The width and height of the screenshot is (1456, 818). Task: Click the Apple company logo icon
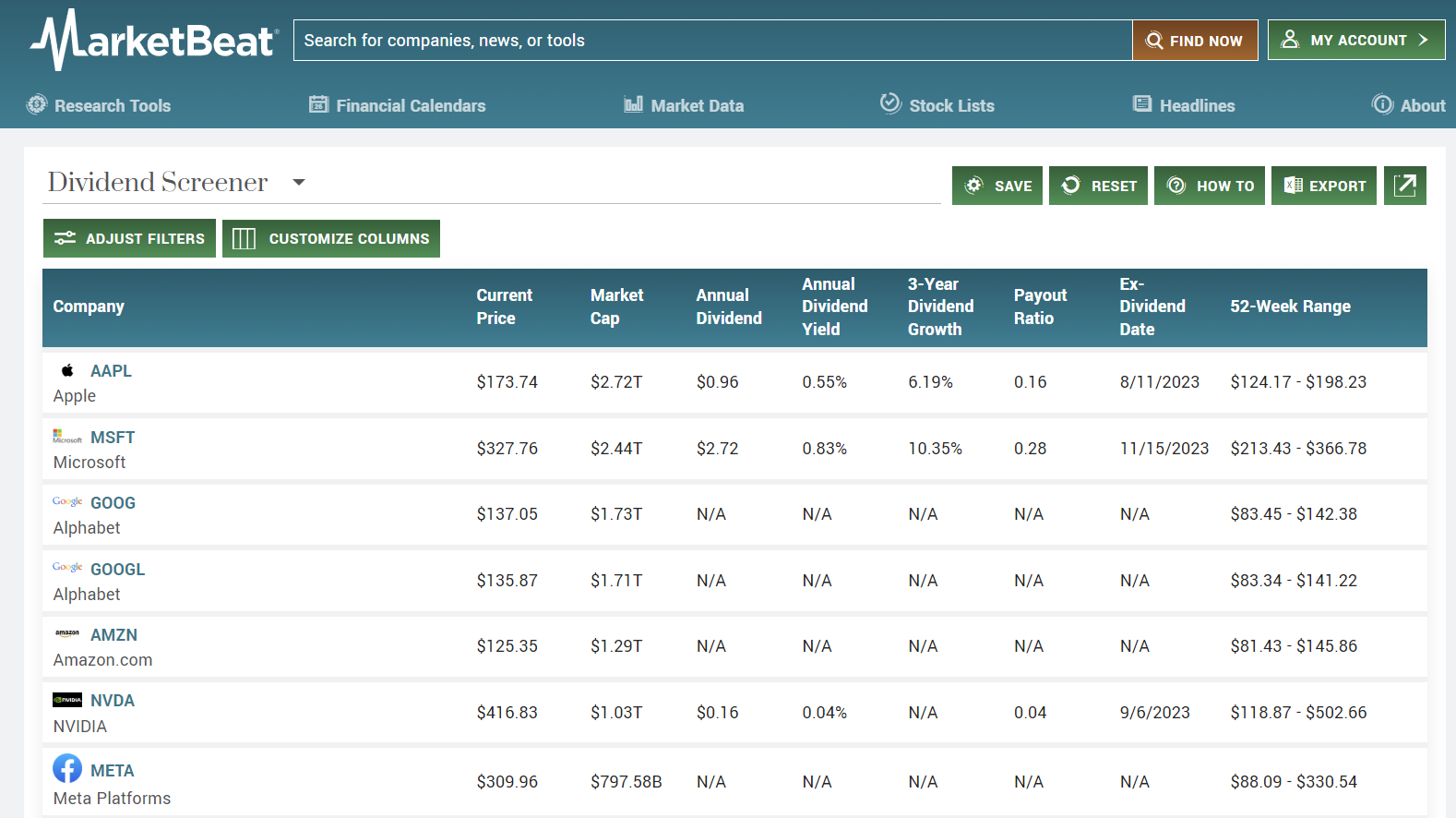pos(67,371)
